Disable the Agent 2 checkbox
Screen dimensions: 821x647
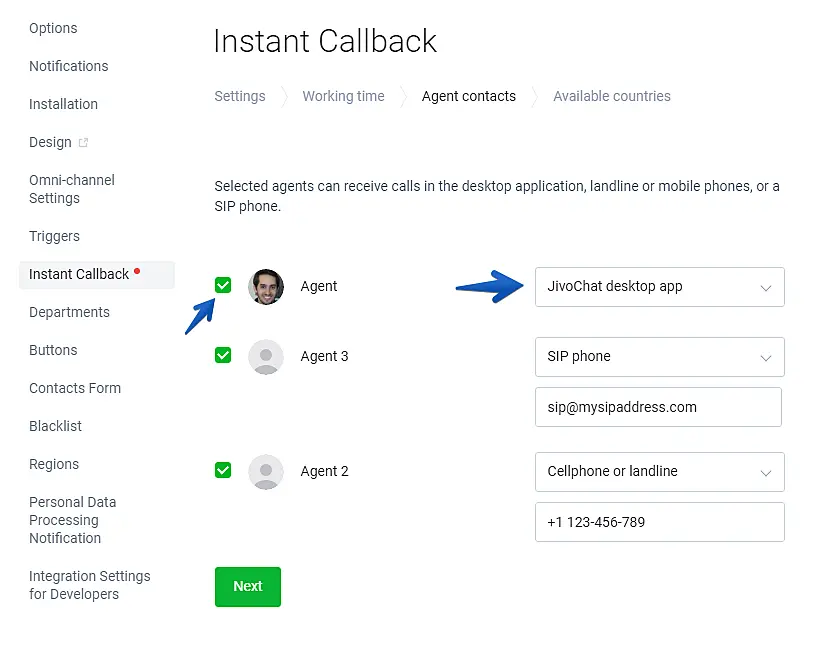pos(223,470)
